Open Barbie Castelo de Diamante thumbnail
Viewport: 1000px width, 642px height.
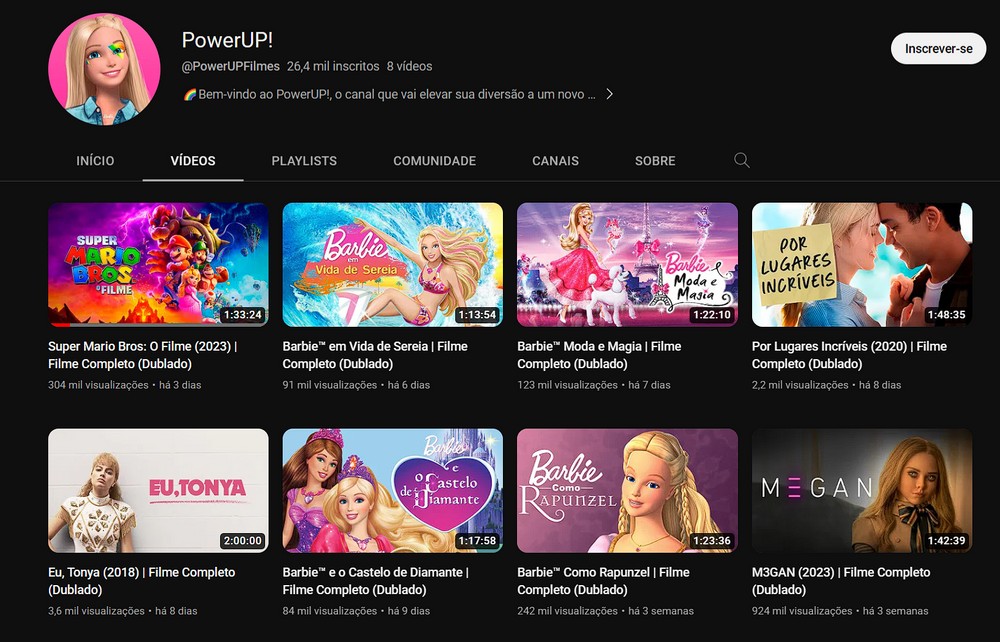click(393, 490)
